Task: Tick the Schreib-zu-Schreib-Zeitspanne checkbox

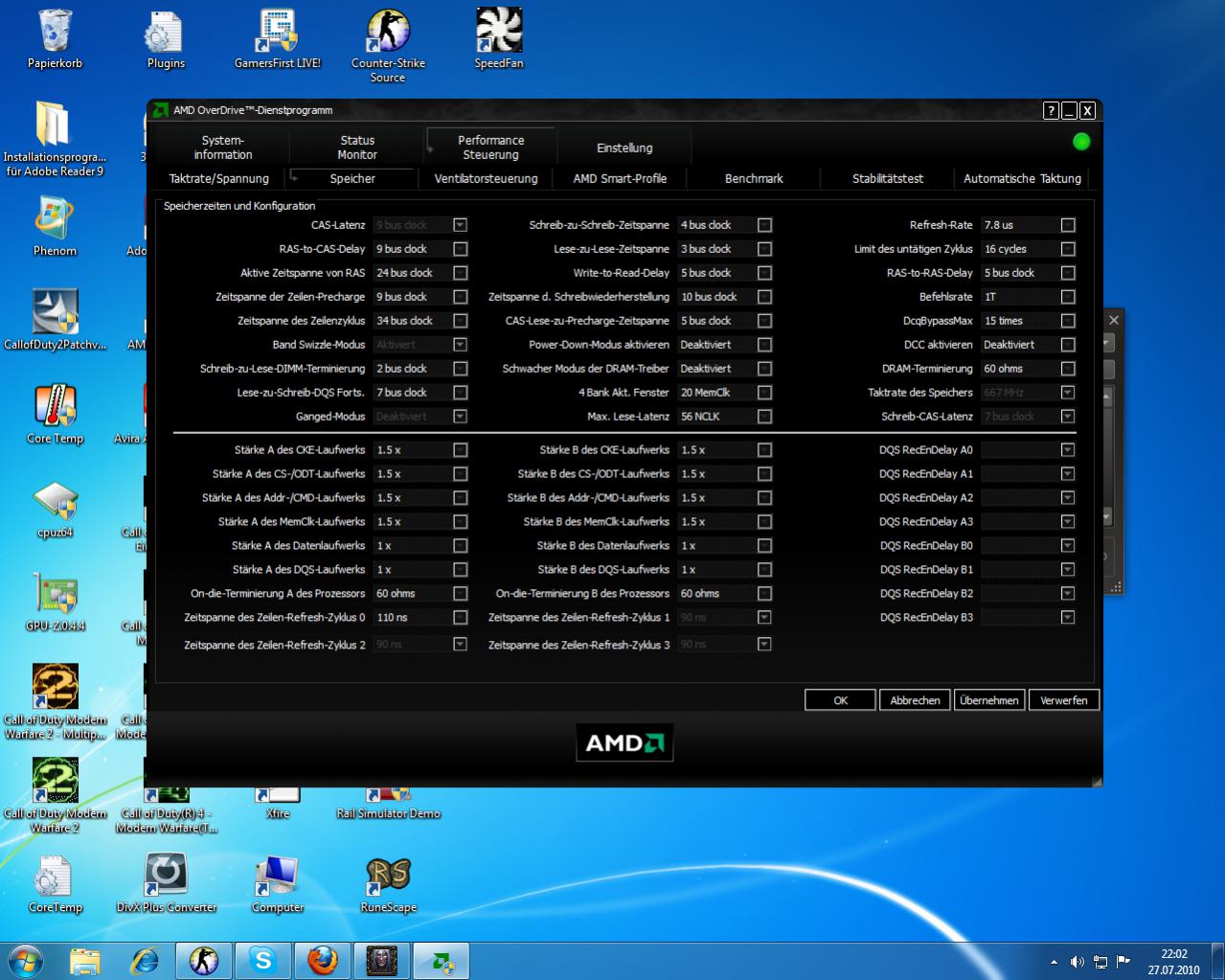Action: tap(764, 225)
